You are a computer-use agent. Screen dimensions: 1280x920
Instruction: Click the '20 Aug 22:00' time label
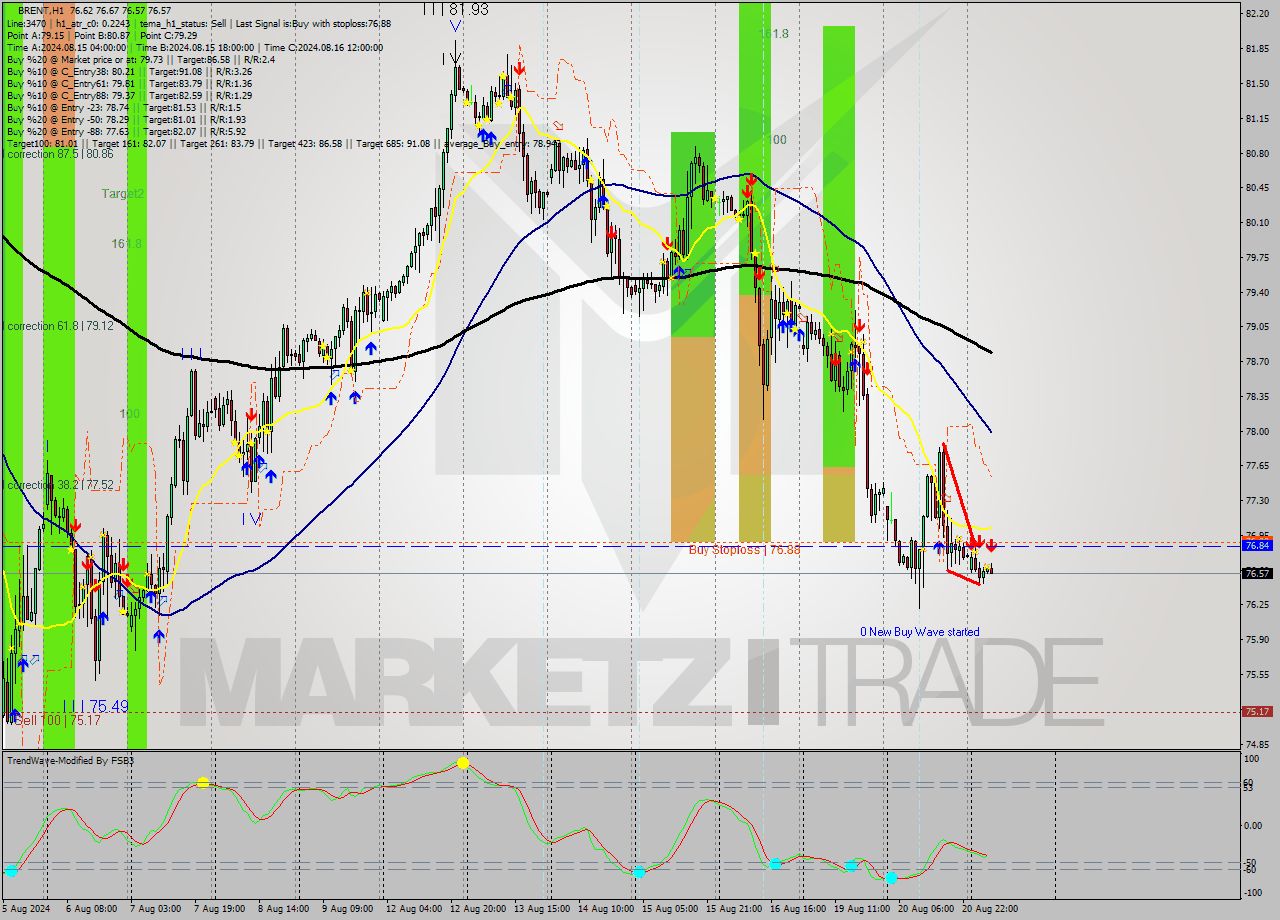pyautogui.click(x=988, y=909)
